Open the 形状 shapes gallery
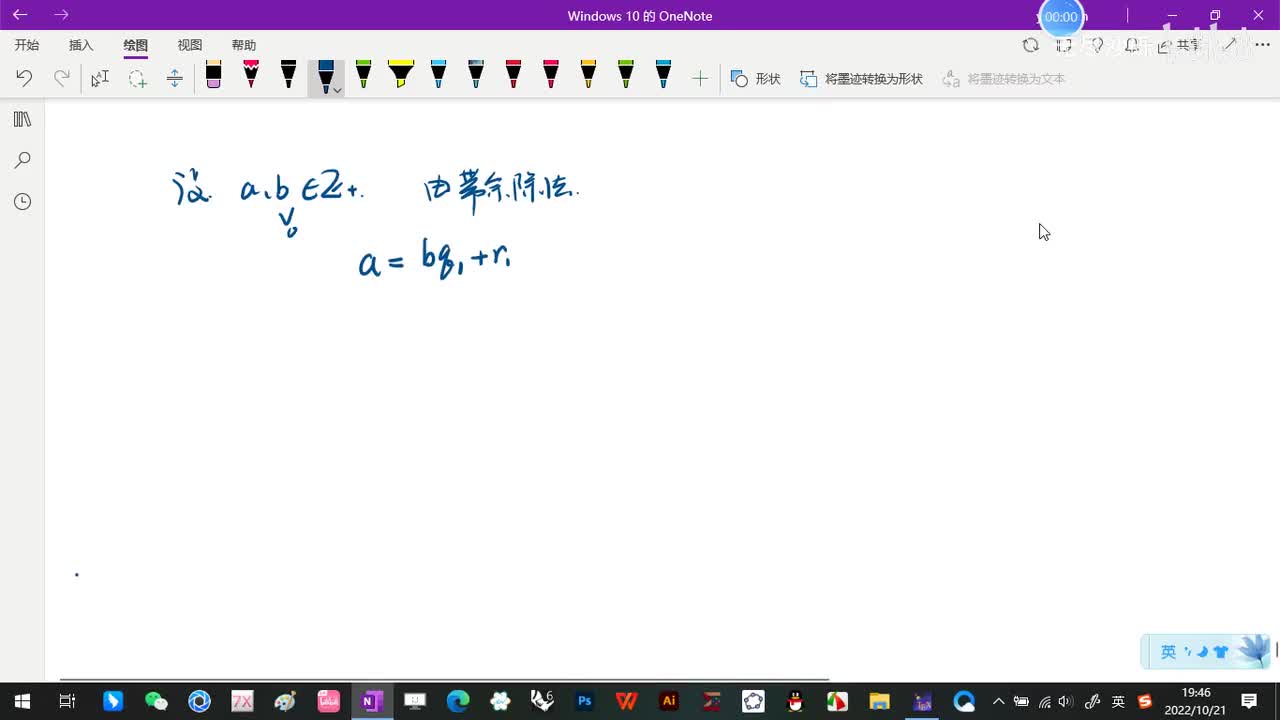 click(755, 78)
